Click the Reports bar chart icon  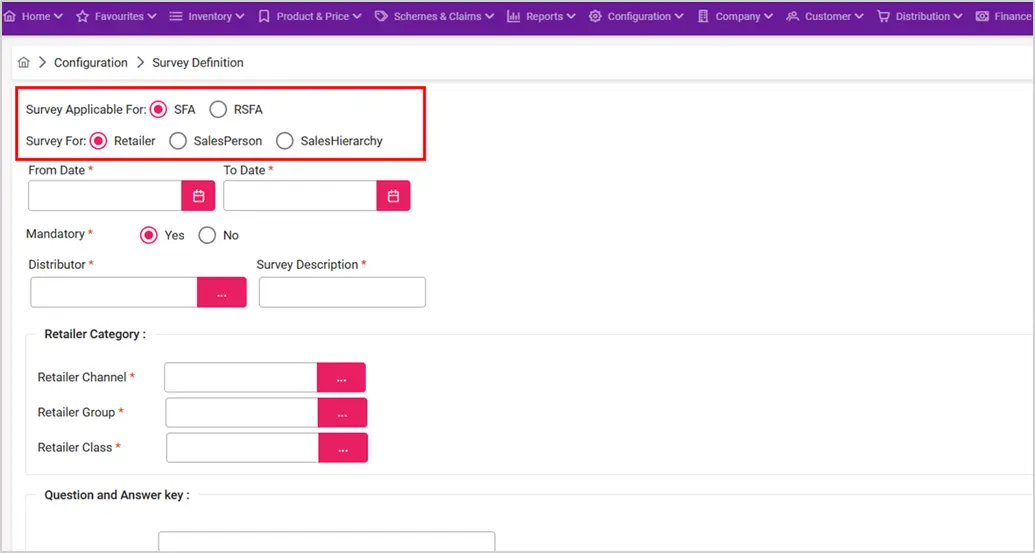[x=514, y=16]
